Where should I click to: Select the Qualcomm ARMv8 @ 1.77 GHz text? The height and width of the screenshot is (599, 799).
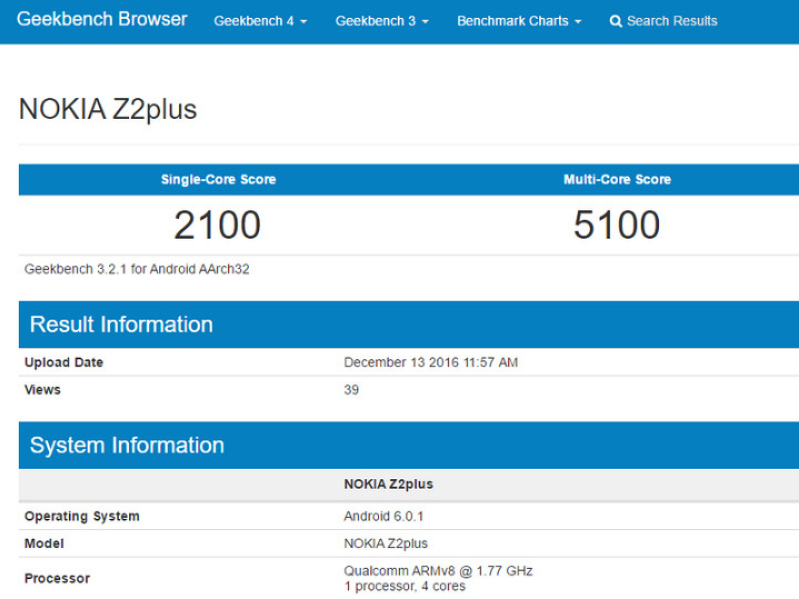click(438, 571)
